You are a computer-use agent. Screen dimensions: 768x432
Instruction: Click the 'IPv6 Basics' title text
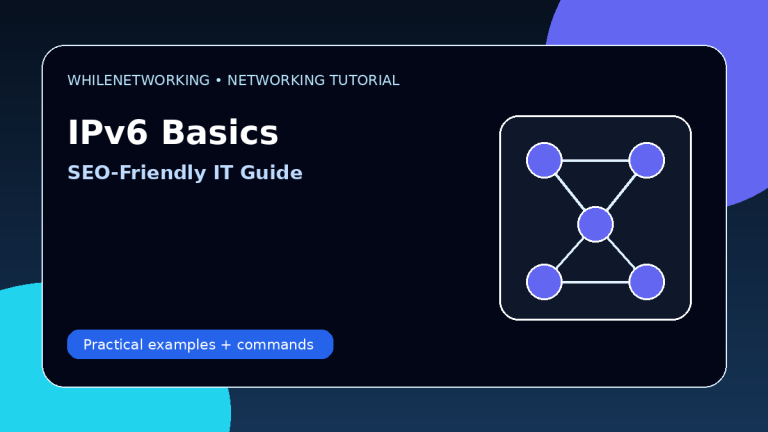173,132
